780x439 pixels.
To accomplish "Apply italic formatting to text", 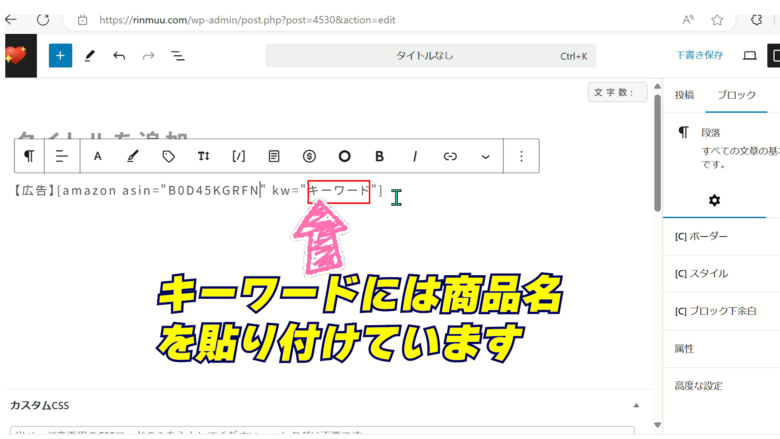I will [x=415, y=156].
